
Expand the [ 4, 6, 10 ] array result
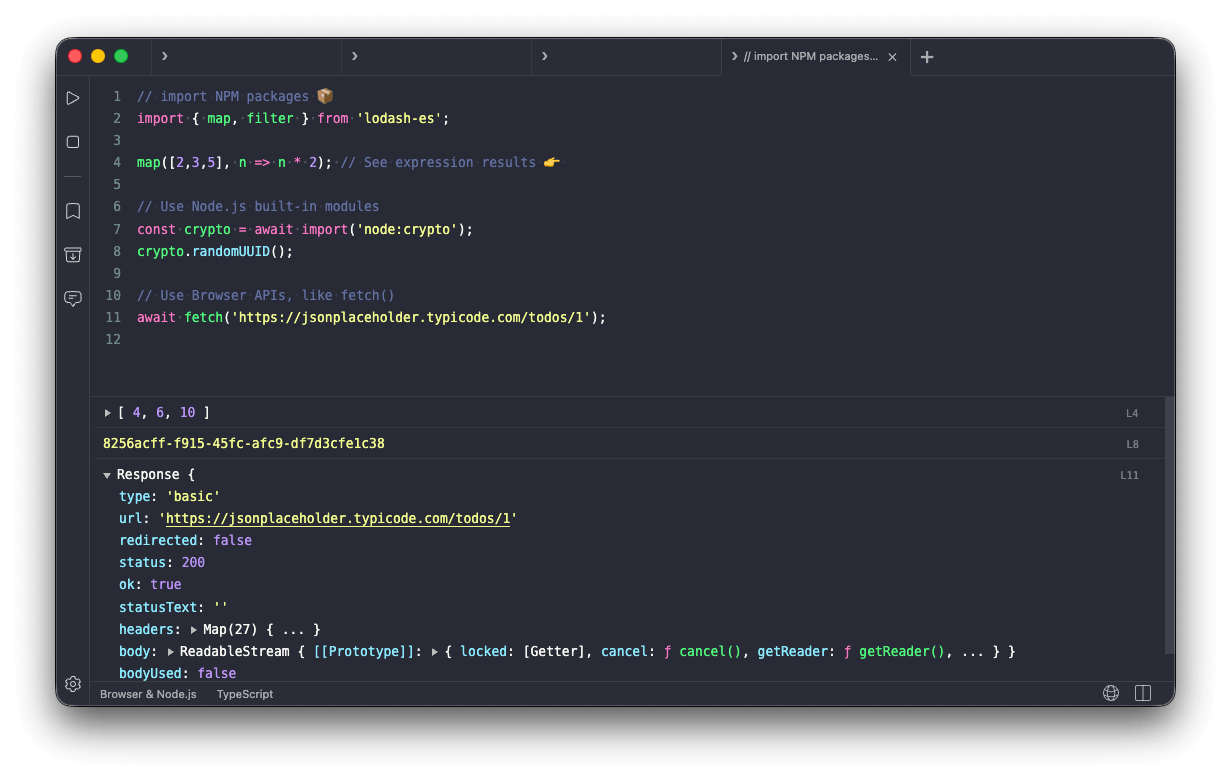(x=108, y=413)
